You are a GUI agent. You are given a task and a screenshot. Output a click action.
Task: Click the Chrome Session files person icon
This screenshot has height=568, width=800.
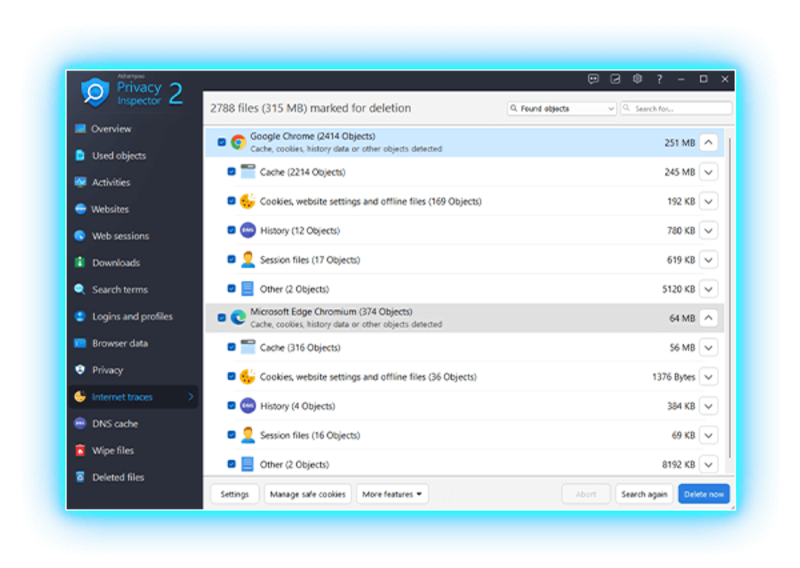[247, 259]
